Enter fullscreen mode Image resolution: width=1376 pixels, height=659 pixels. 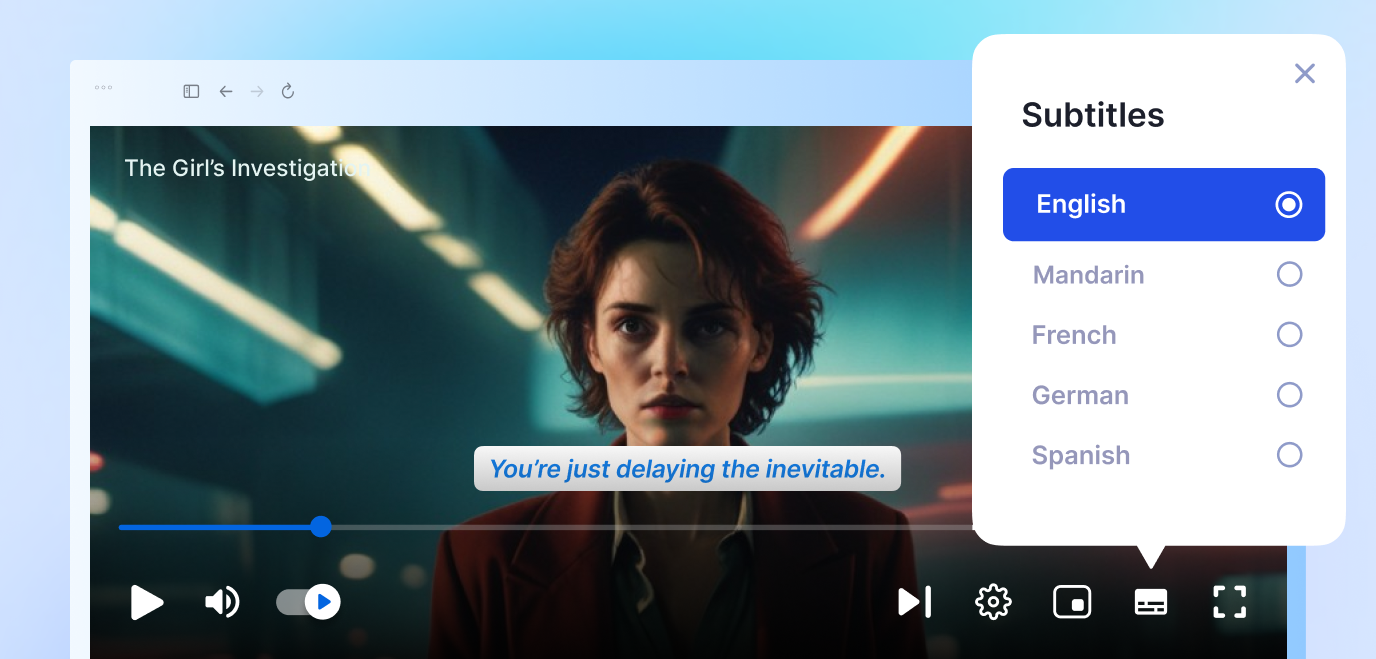(1229, 602)
